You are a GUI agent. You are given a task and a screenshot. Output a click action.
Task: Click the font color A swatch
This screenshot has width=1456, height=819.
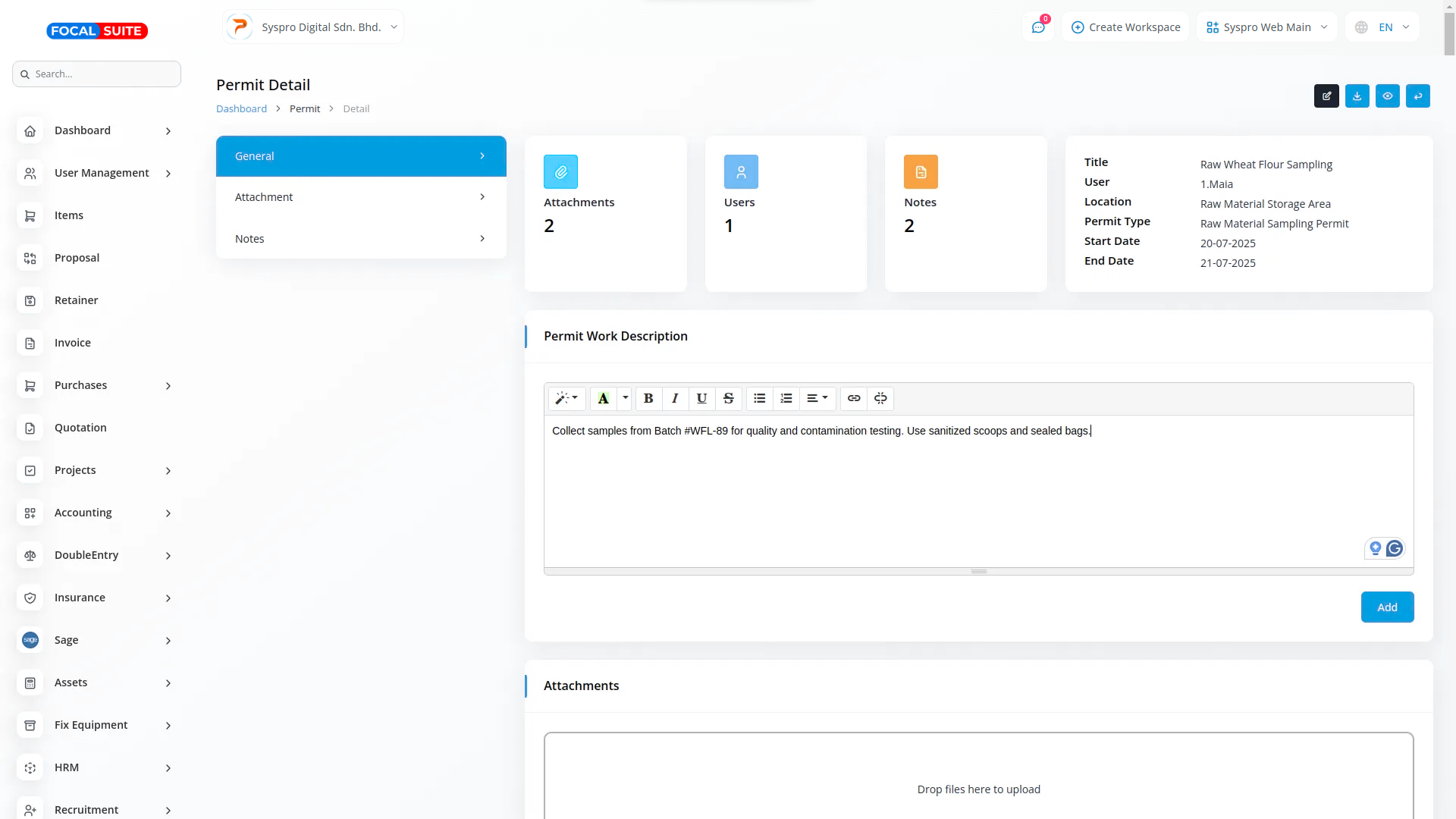click(604, 398)
